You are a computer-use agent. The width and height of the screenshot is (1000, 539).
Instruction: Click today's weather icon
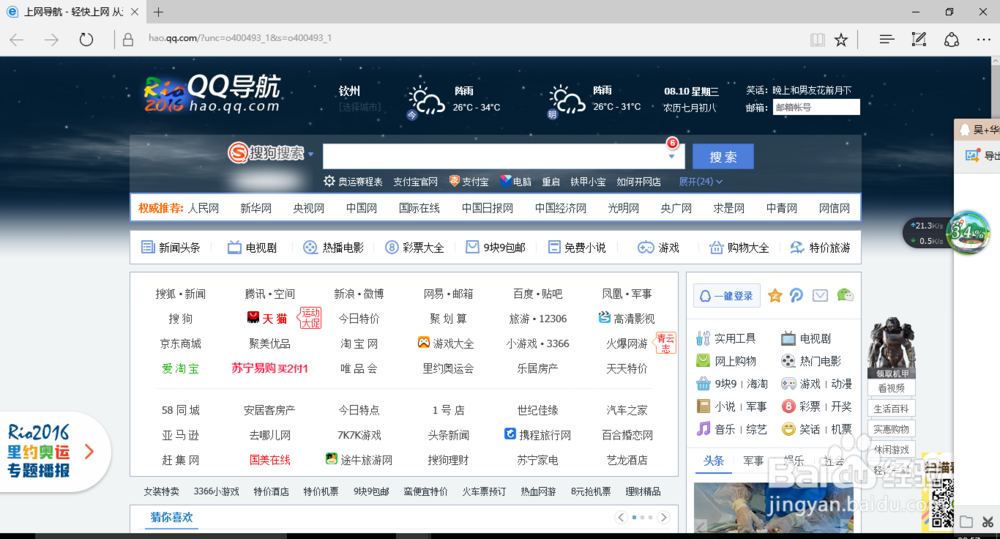(x=426, y=101)
